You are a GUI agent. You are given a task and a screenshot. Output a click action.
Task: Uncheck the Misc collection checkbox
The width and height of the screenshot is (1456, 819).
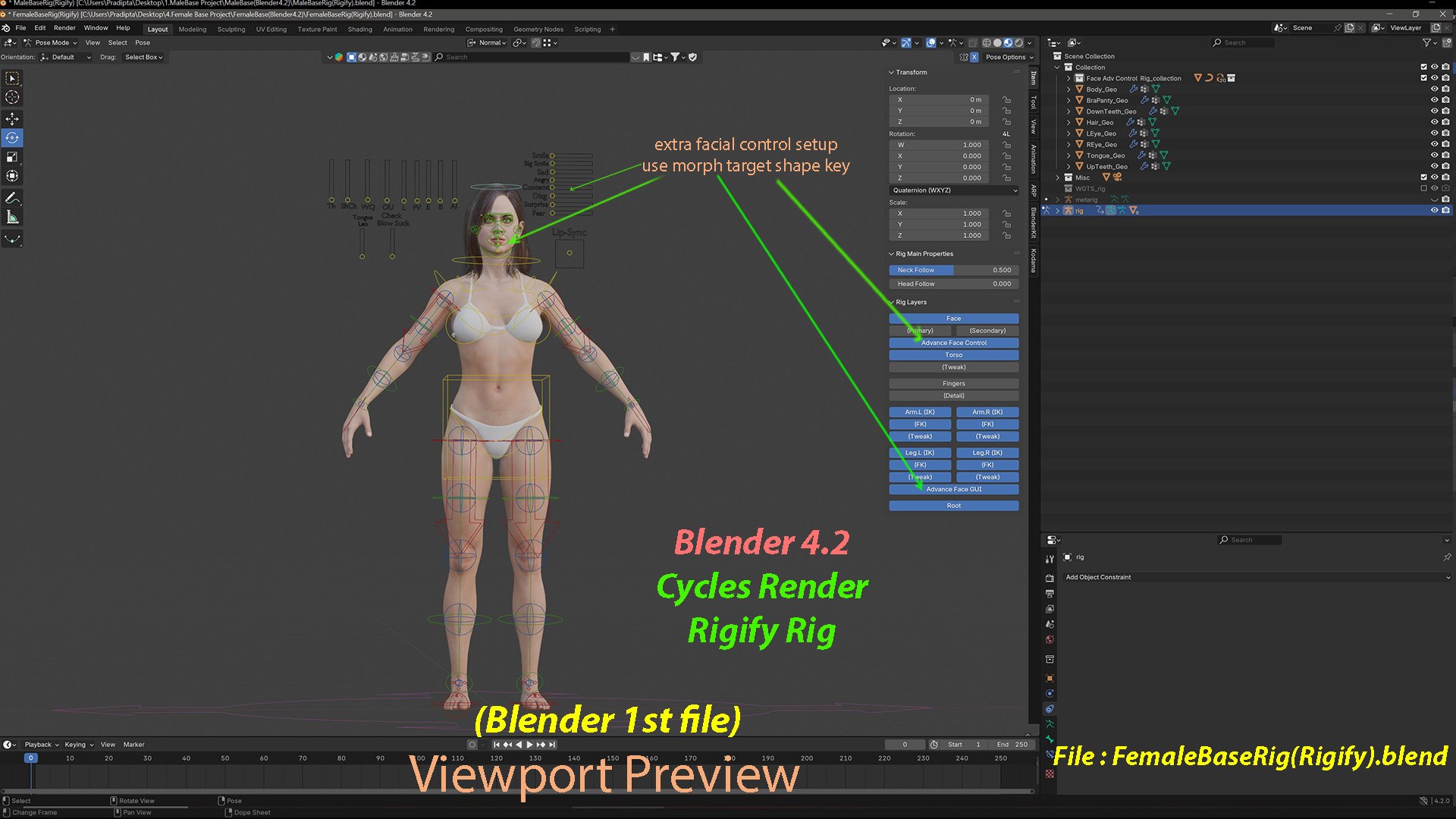click(x=1423, y=177)
